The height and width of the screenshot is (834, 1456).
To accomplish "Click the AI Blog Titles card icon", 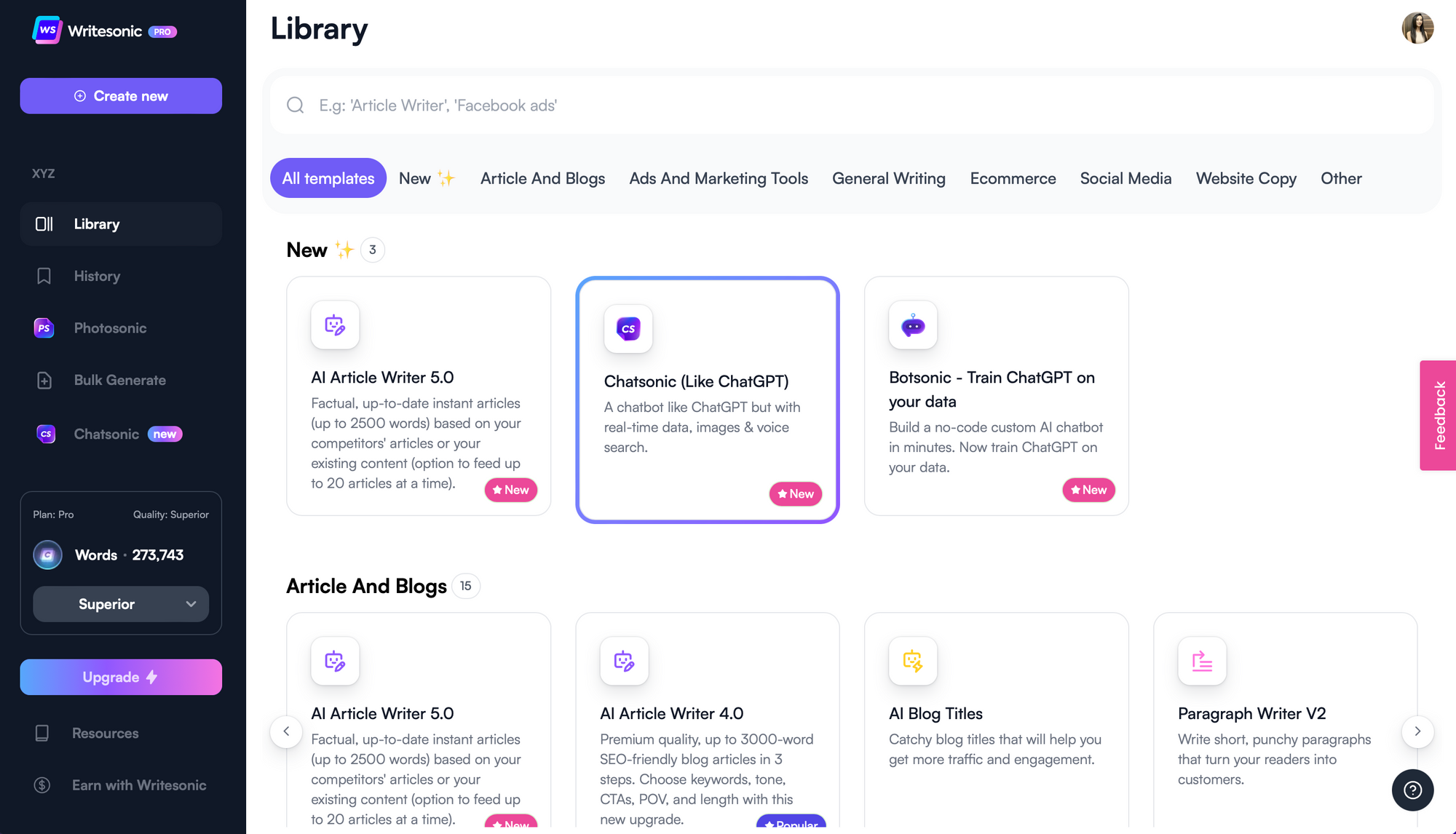I will pyautogui.click(x=912, y=660).
